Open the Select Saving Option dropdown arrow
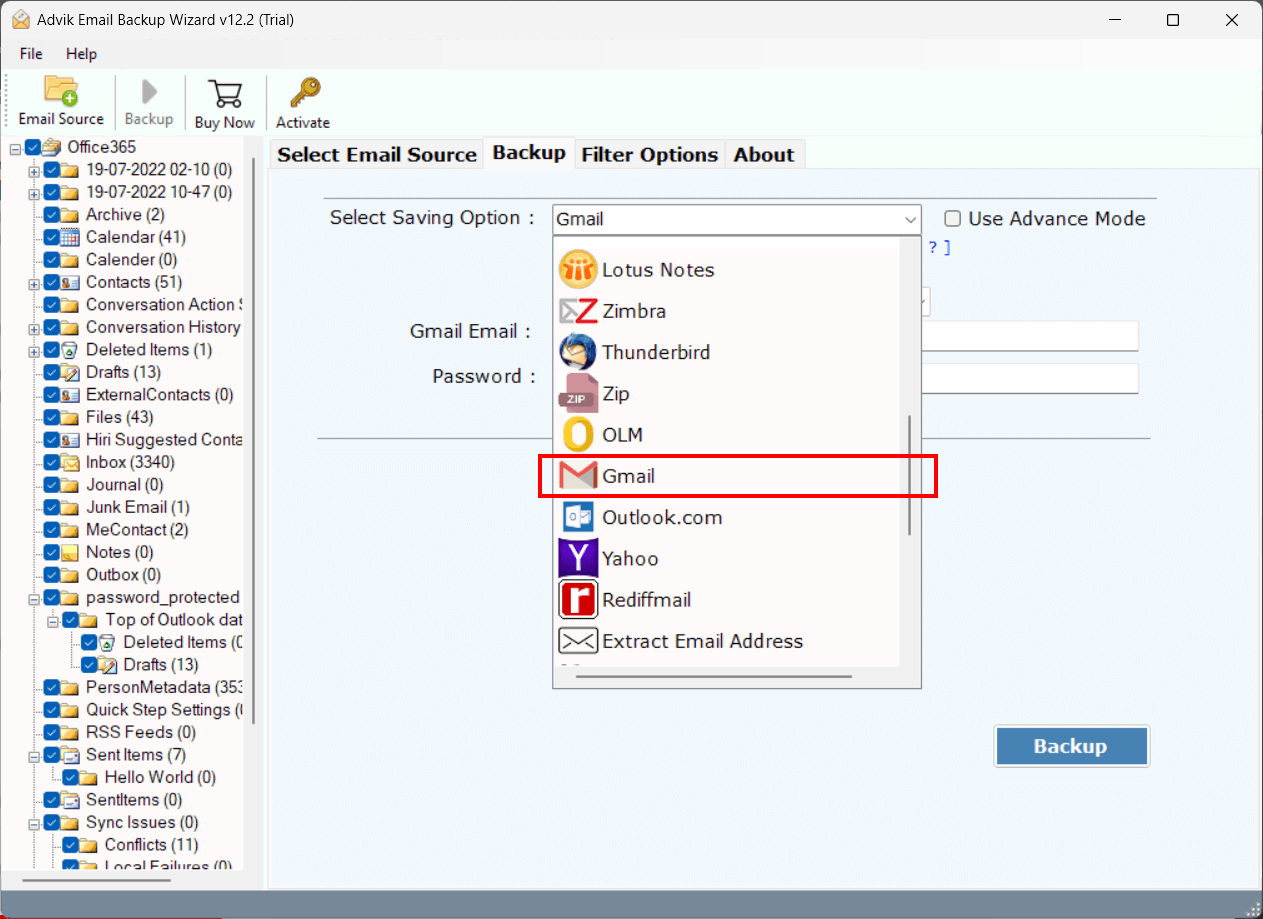 coord(910,219)
